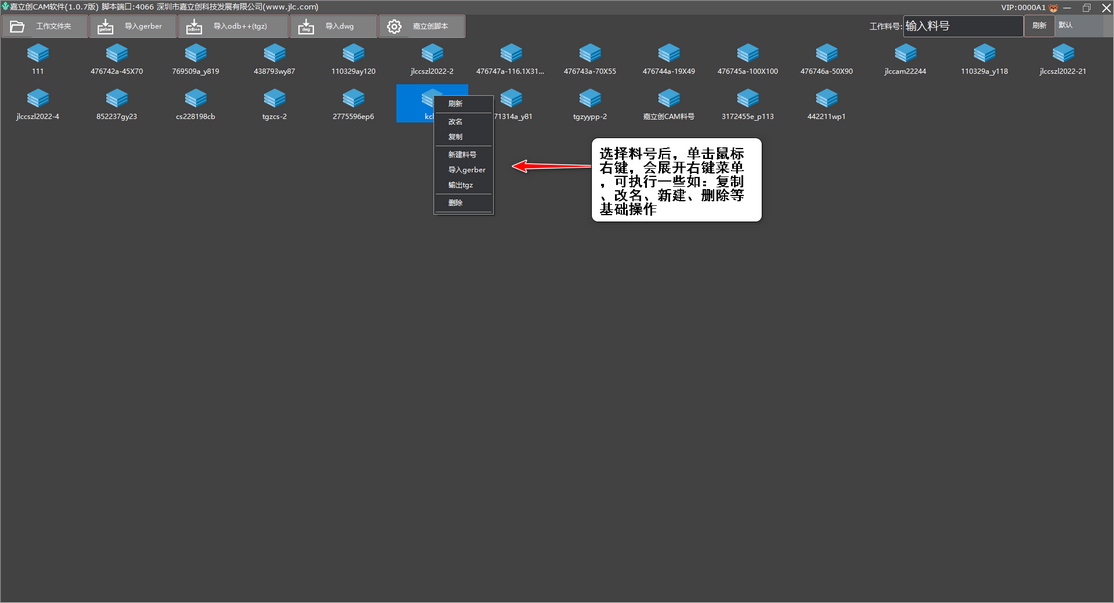
Task: Select job icon 嘉立创CAM料号
Action: 669,104
